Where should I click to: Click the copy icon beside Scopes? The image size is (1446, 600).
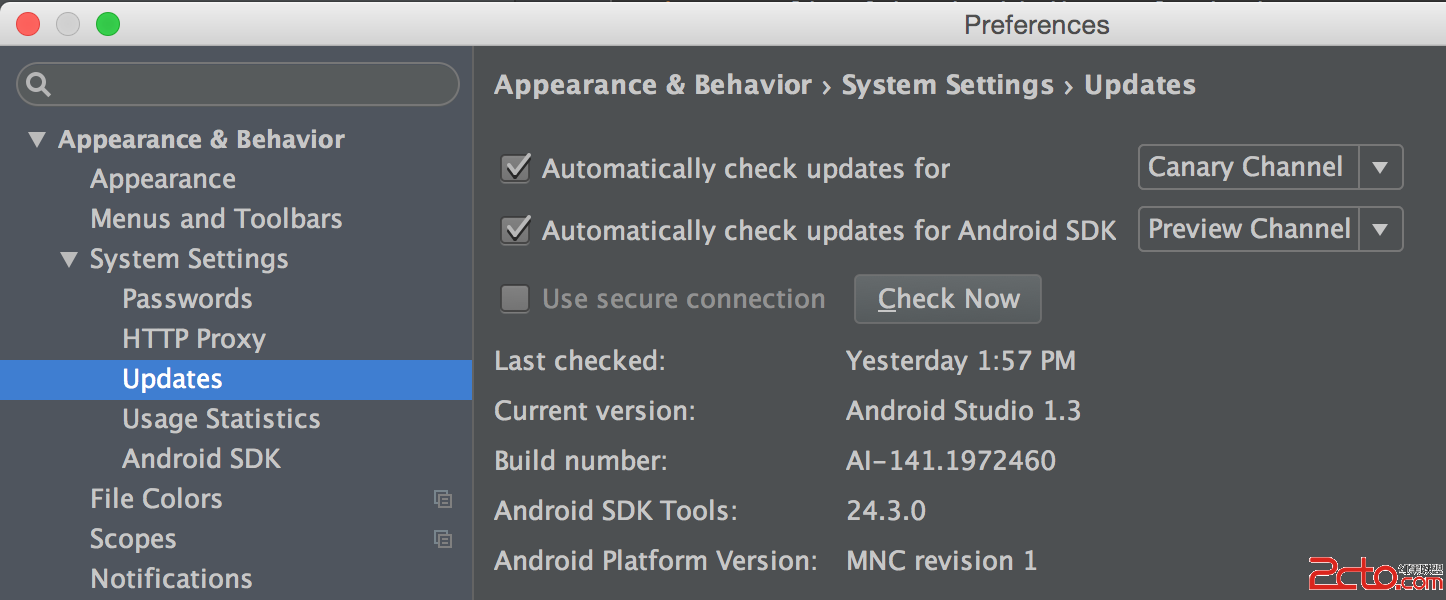[x=443, y=539]
